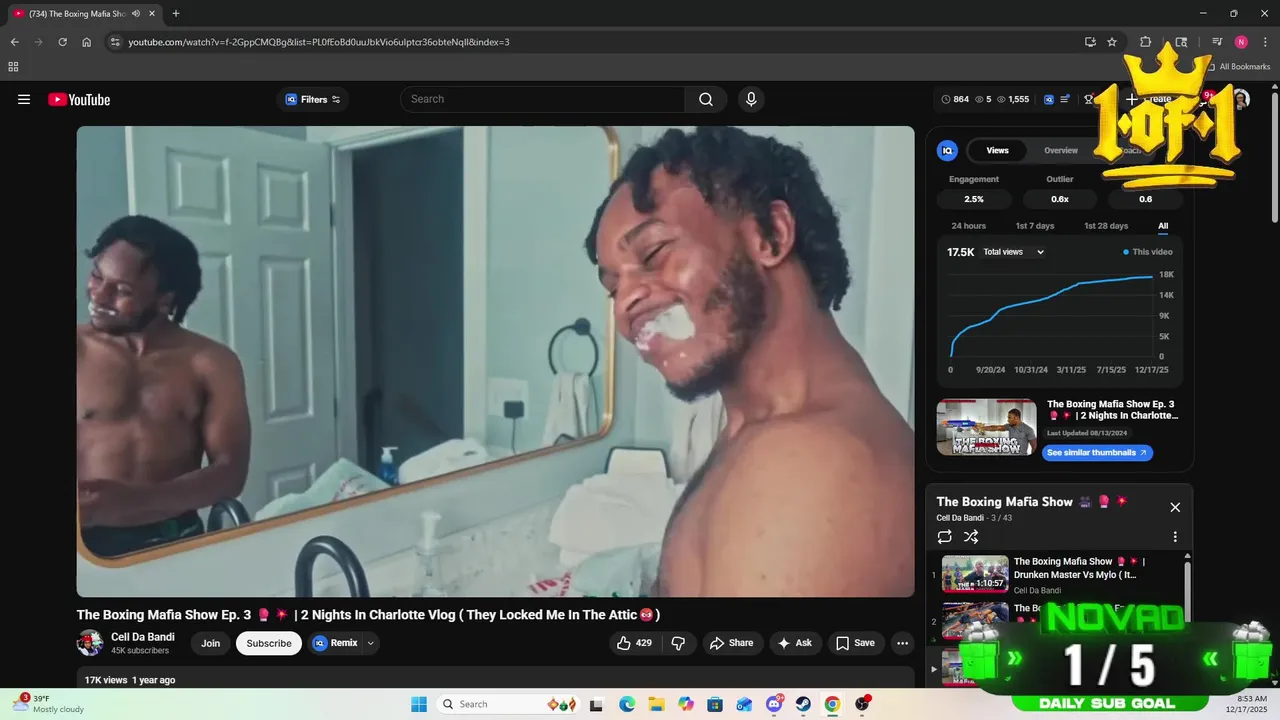Open Discord from the taskbar

[774, 704]
